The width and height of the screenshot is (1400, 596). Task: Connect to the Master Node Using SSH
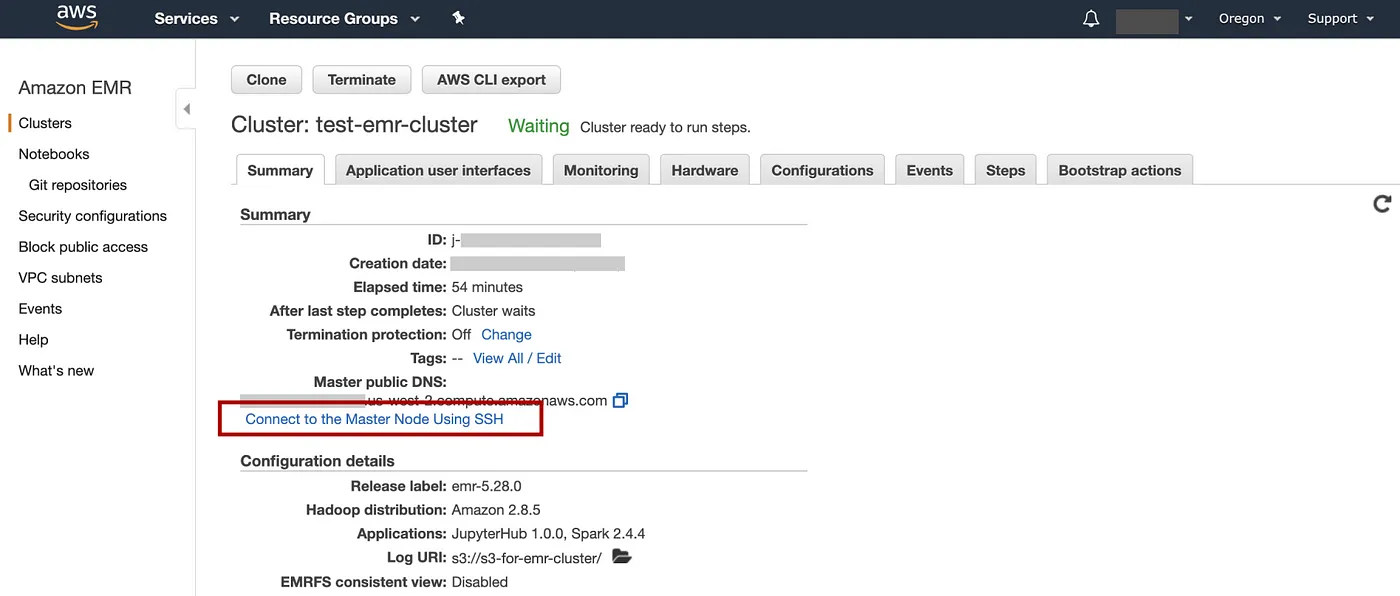374,419
